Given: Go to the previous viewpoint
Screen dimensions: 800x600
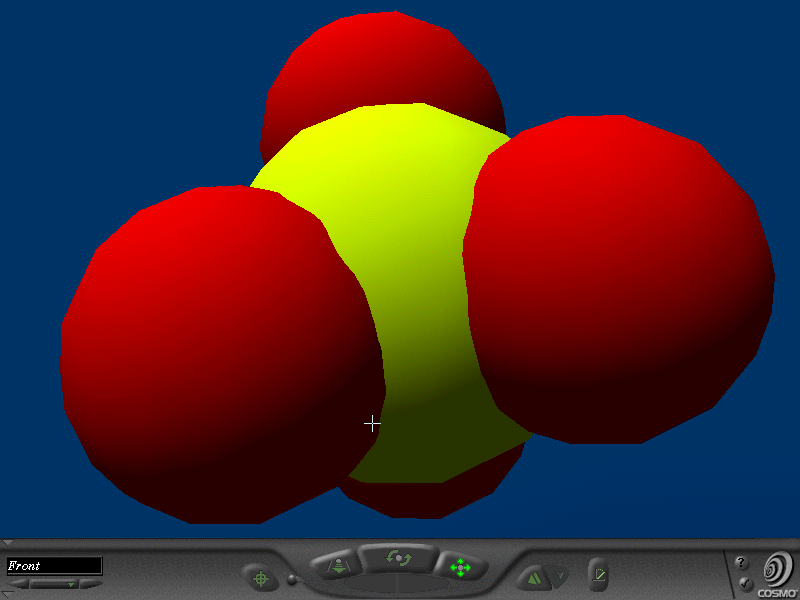Looking at the screenshot, I should (x=20, y=584).
